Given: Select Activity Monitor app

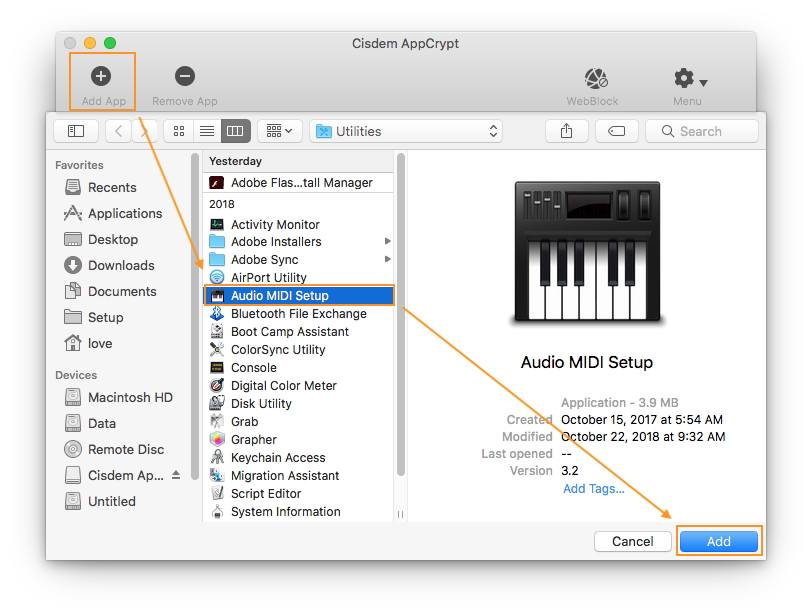Looking at the screenshot, I should click(x=298, y=225).
